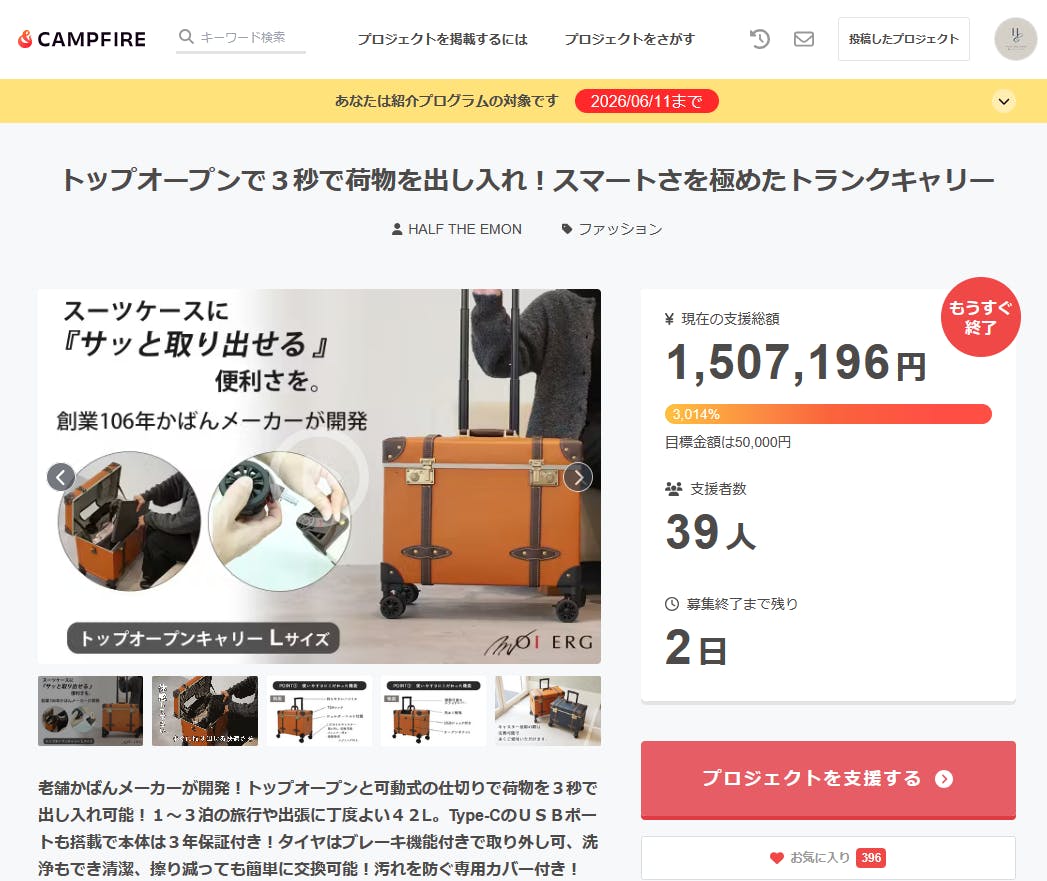Open the ファッション category tag
The width and height of the screenshot is (1047, 881).
612,229
